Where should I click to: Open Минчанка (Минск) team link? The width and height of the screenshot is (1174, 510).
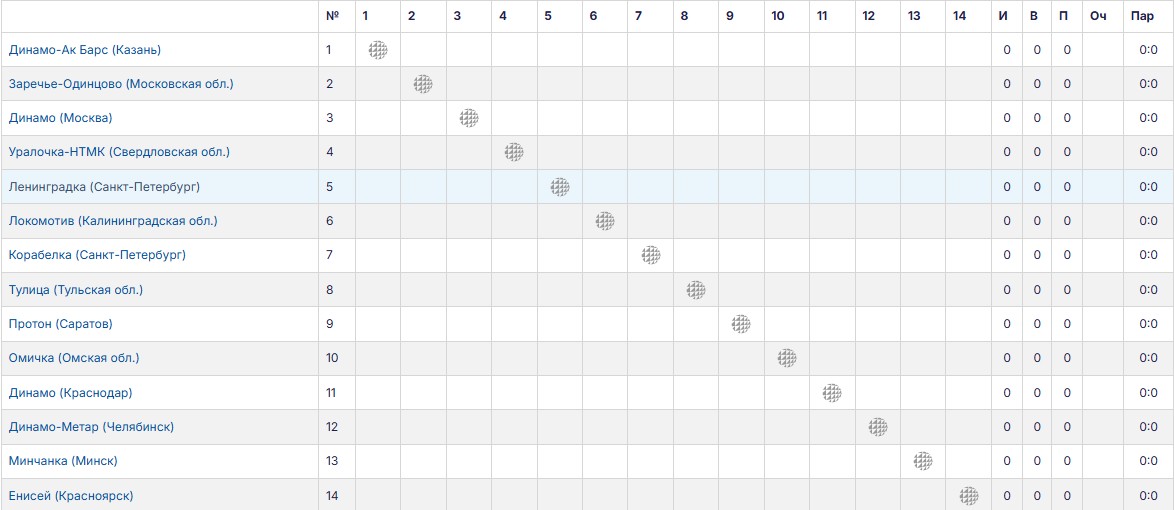[x=63, y=461]
